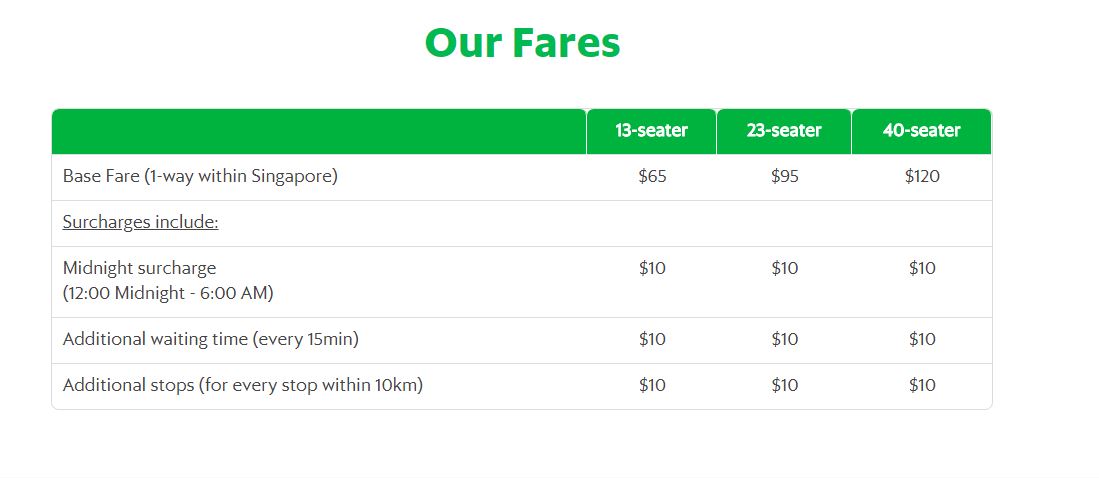Screen dimensions: 1099x478
Task: Click the 40-seater additional stops price
Action: point(922,386)
